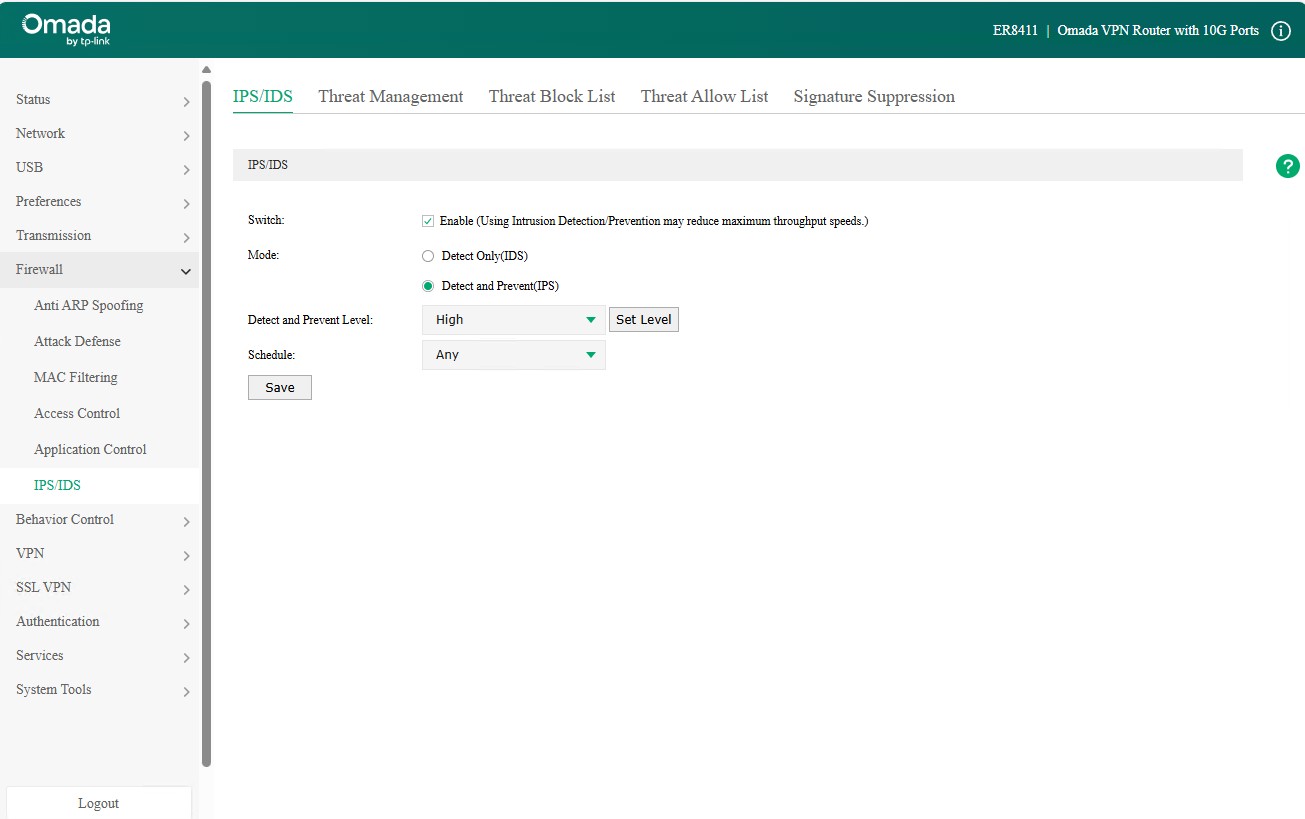This screenshot has width=1305, height=819.
Task: Select Detect Only(IDS) mode
Action: click(x=428, y=256)
